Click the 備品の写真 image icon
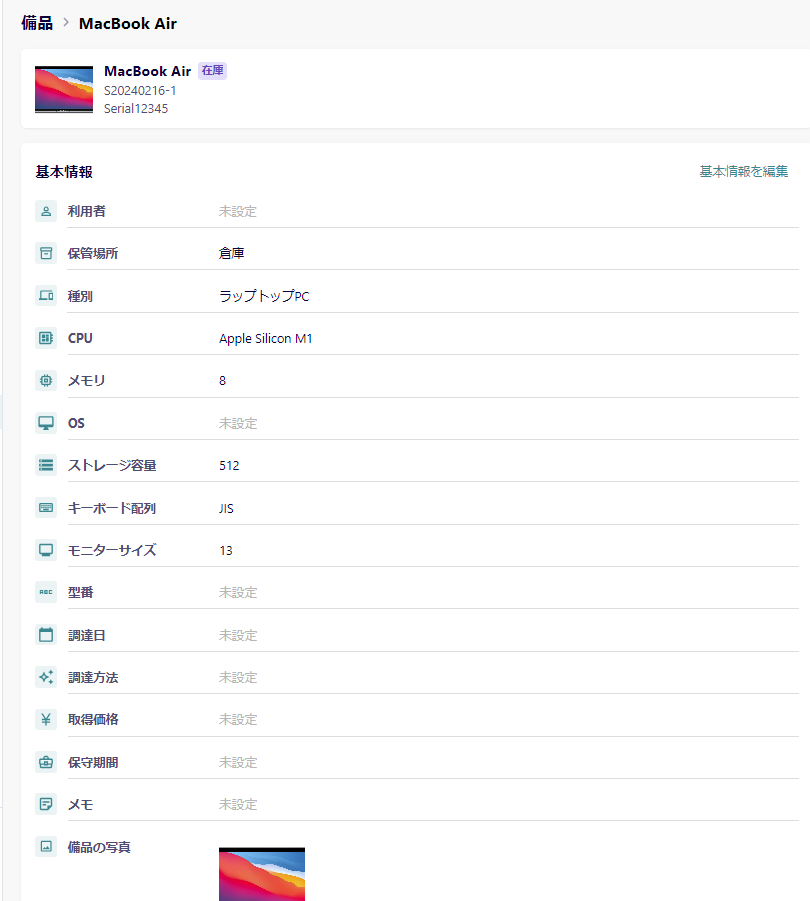 [46, 846]
